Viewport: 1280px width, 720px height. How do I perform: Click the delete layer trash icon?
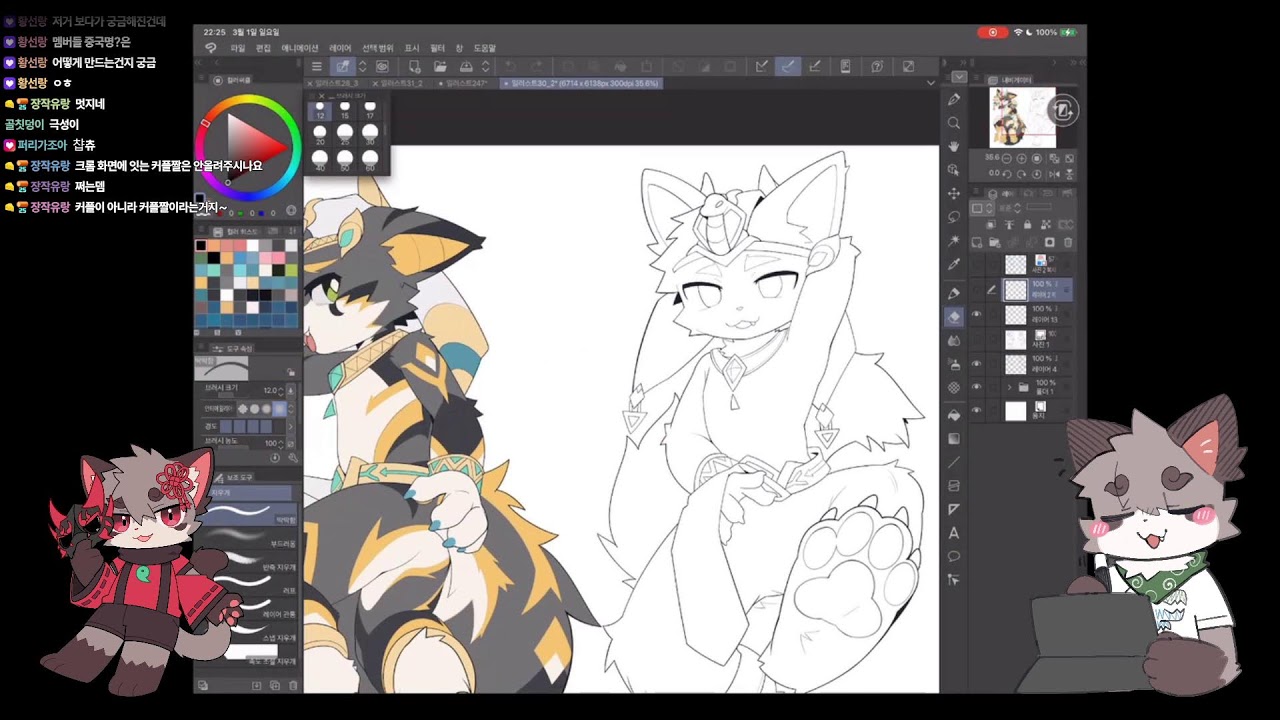tap(1068, 243)
